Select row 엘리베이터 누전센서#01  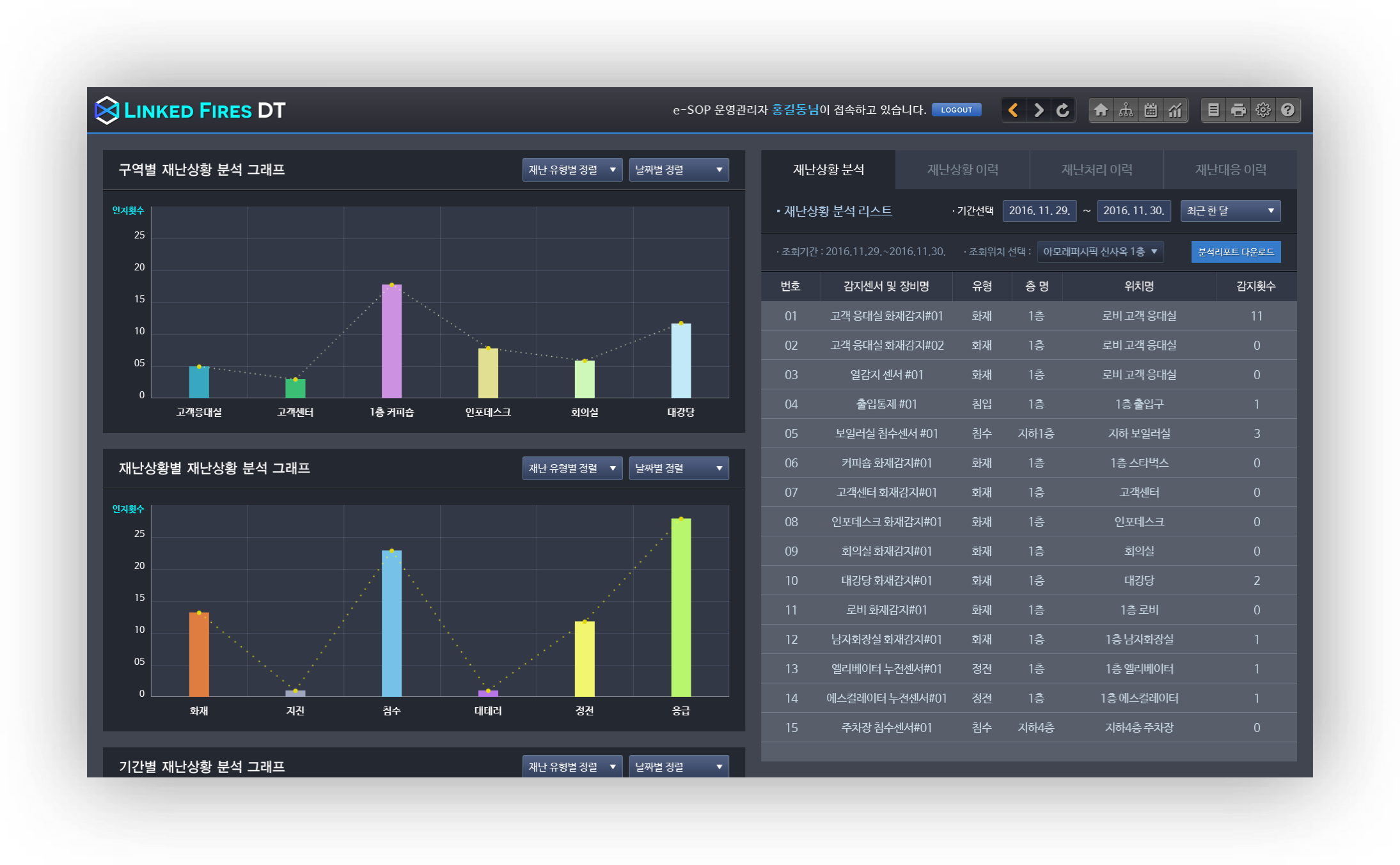tap(1029, 669)
